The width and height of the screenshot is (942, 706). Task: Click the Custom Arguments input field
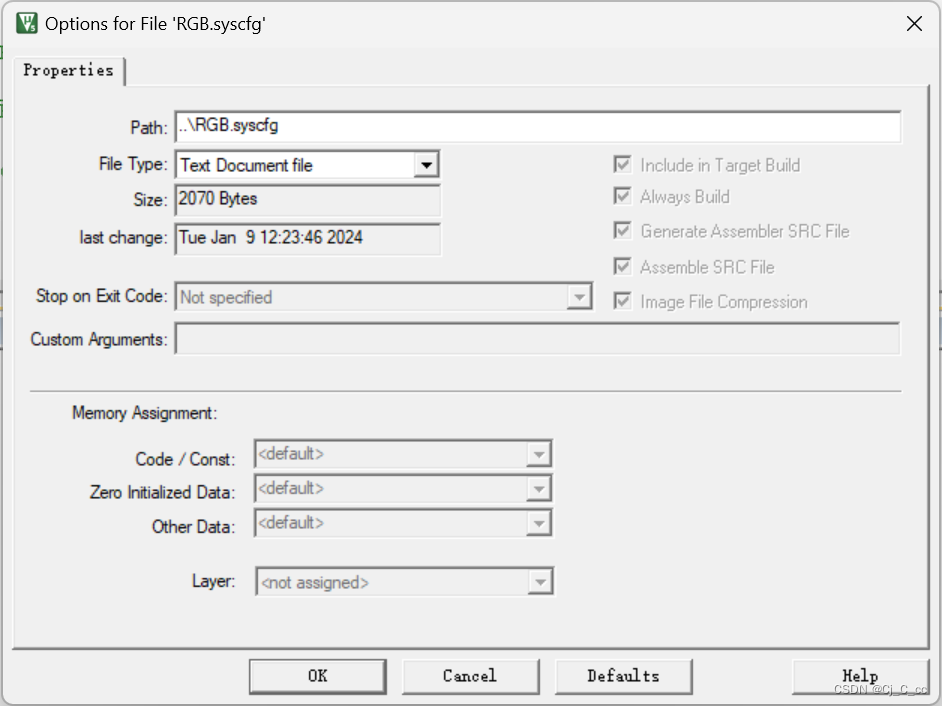point(500,339)
